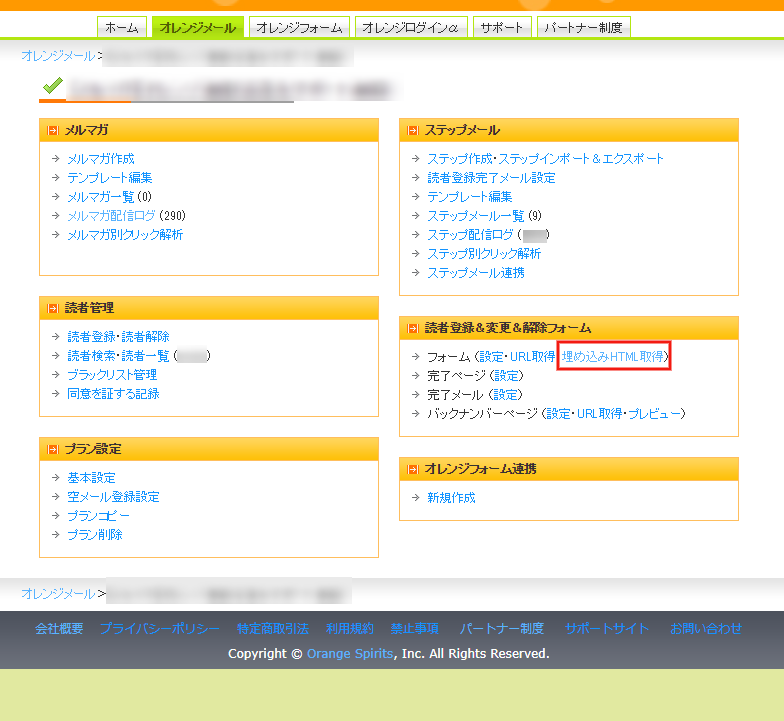Click the プラン設定 section header icon
Screen dimensions: 784x721
click(52, 450)
